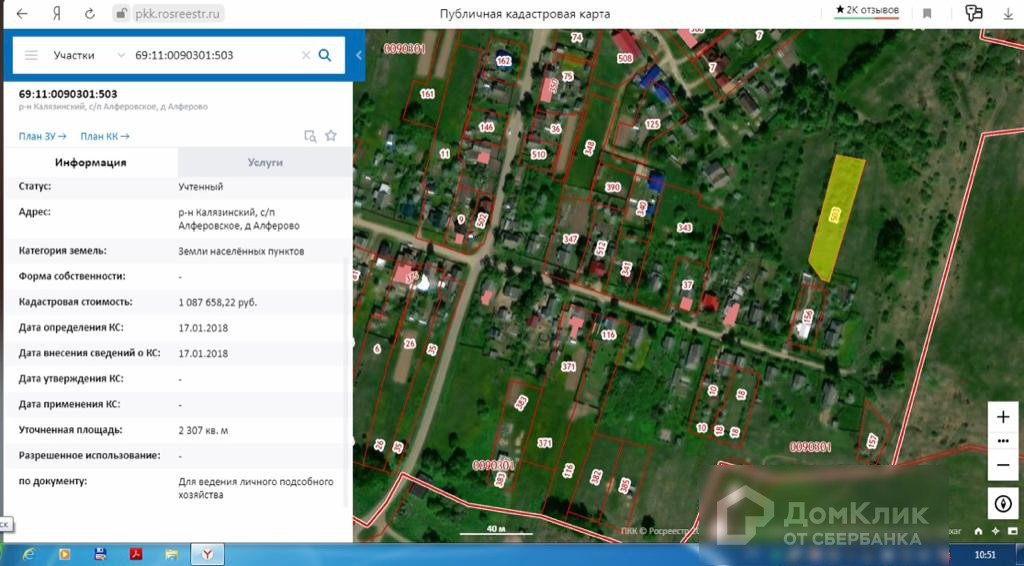1024x566 pixels.
Task: Open Adobe Acrobat from the taskbar
Action: (x=136, y=554)
